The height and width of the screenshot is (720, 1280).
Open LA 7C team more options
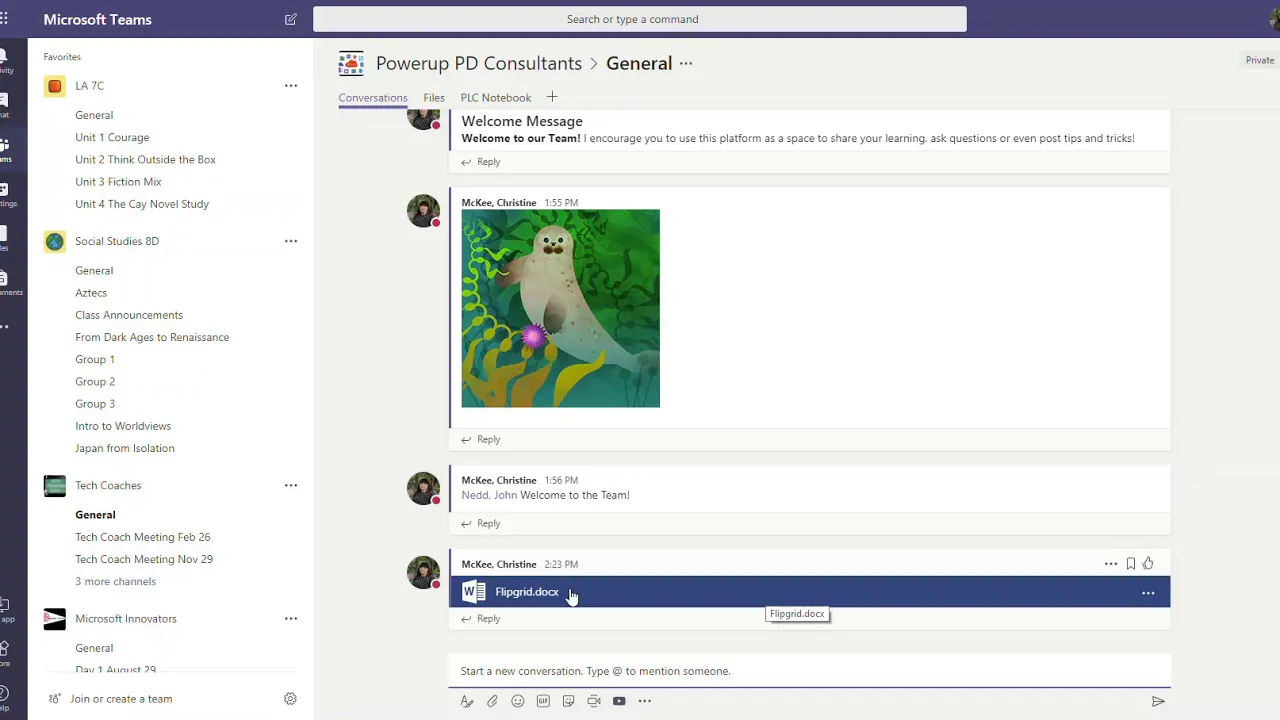291,86
